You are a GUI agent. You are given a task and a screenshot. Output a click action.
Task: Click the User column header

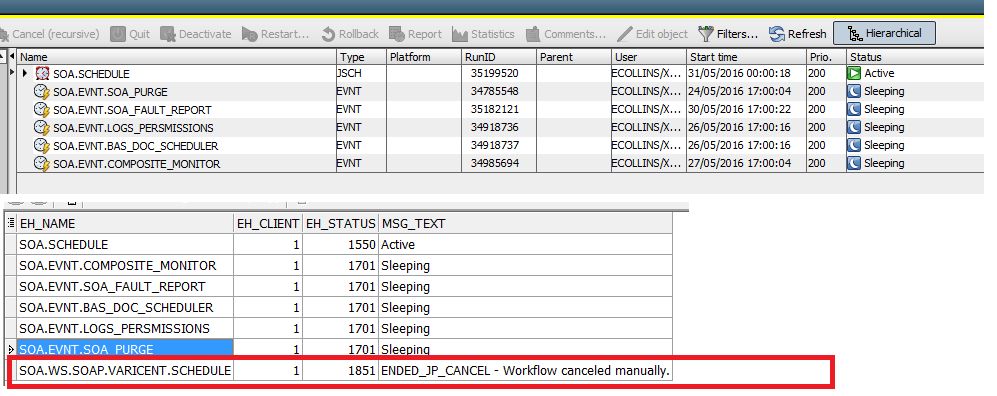click(649, 57)
